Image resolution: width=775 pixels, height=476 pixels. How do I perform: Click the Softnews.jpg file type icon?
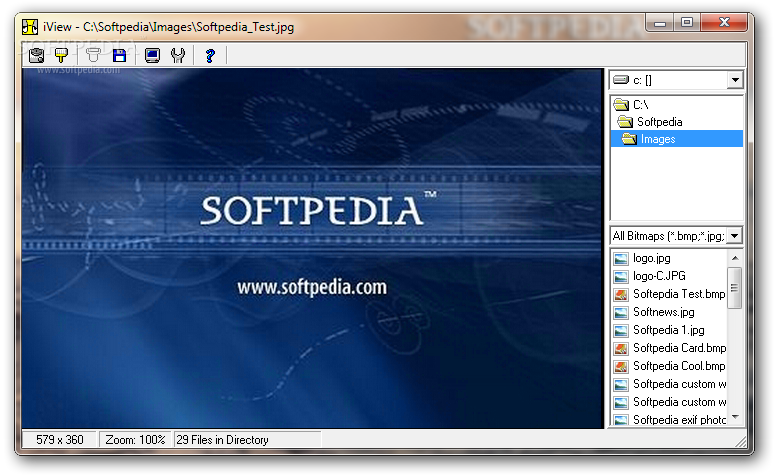(621, 312)
